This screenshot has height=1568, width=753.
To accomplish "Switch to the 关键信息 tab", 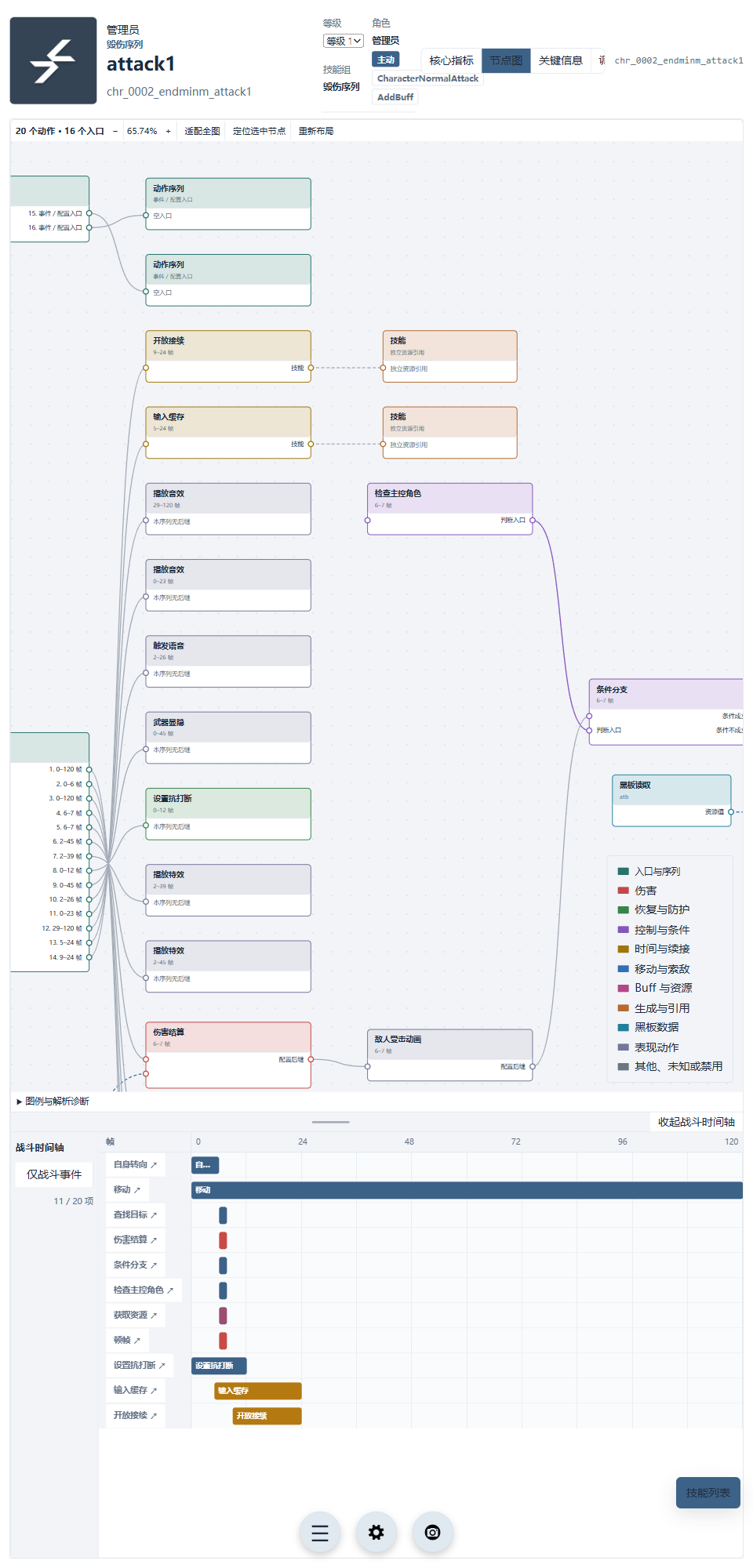I will 560,60.
